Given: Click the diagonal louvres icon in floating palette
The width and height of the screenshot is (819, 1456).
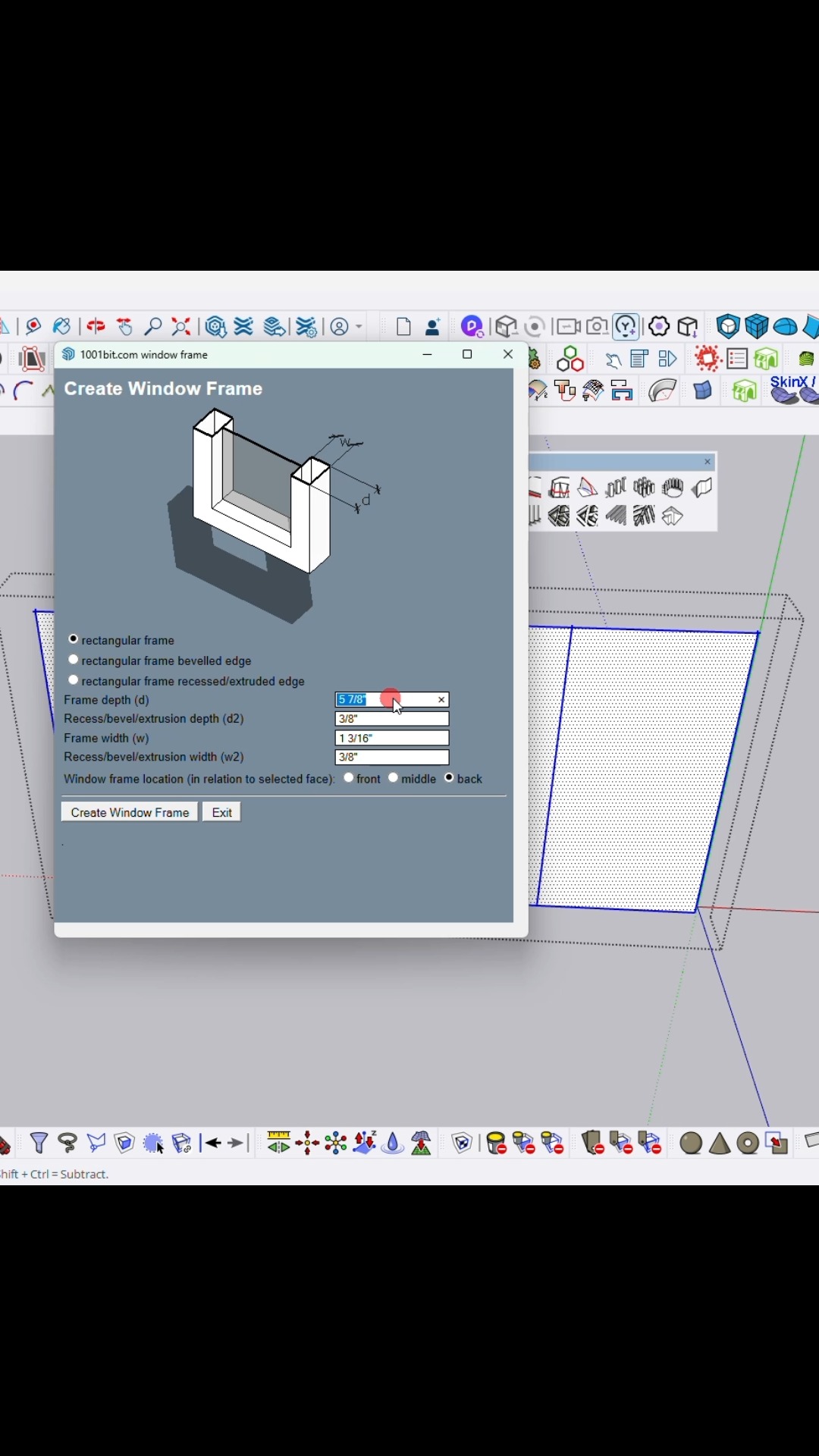Looking at the screenshot, I should coord(617,516).
